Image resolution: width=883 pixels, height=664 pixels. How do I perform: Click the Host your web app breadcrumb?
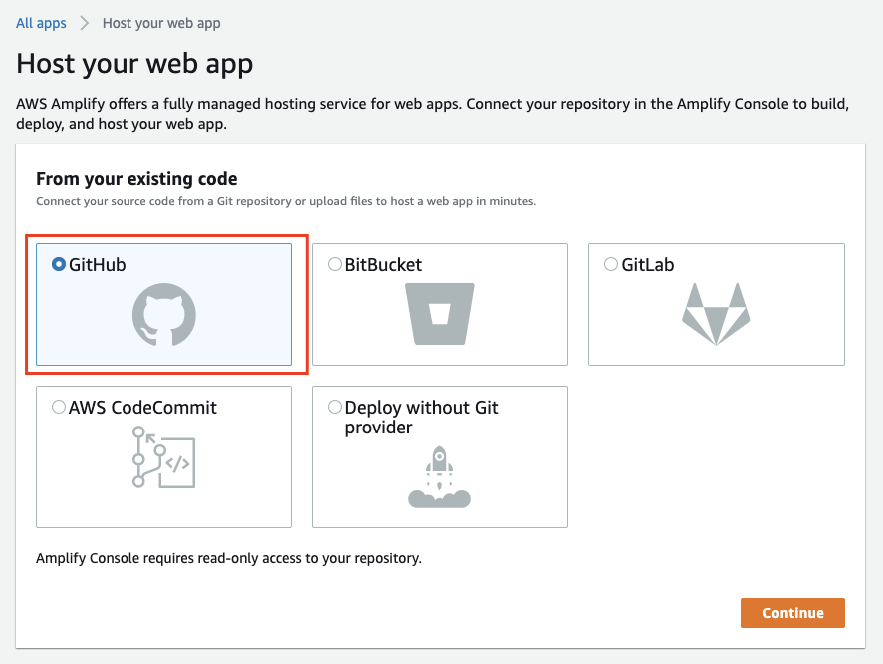pyautogui.click(x=162, y=23)
